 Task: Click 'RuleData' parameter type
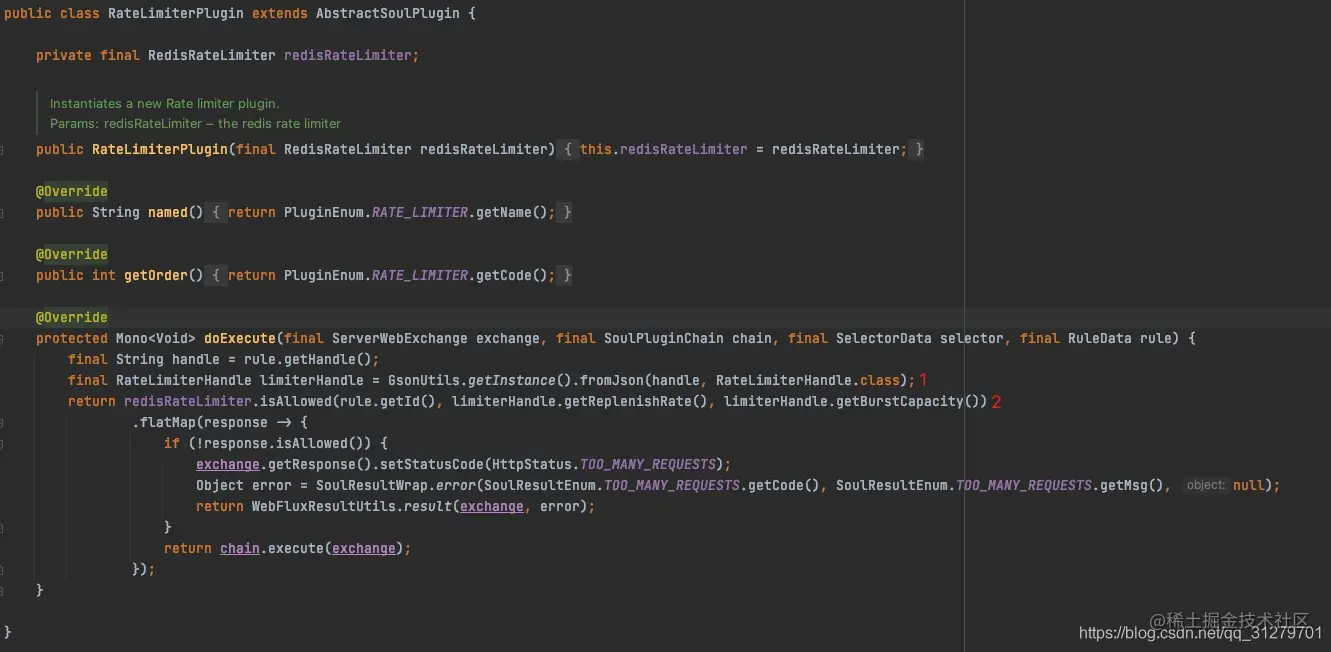pyautogui.click(x=1100, y=338)
